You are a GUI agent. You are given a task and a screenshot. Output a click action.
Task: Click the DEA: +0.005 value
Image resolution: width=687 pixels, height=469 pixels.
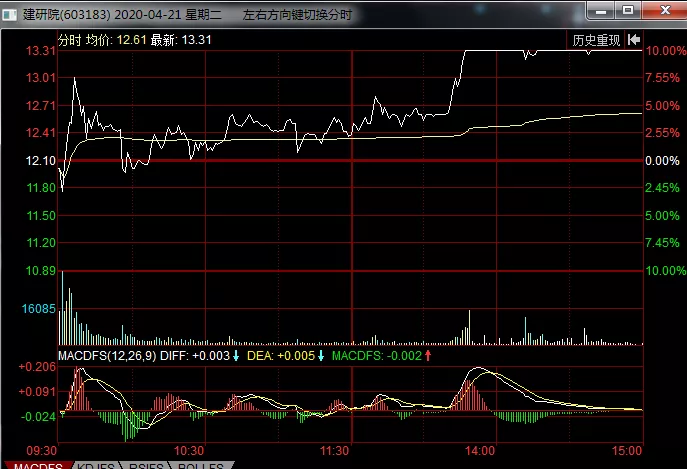pos(281,355)
